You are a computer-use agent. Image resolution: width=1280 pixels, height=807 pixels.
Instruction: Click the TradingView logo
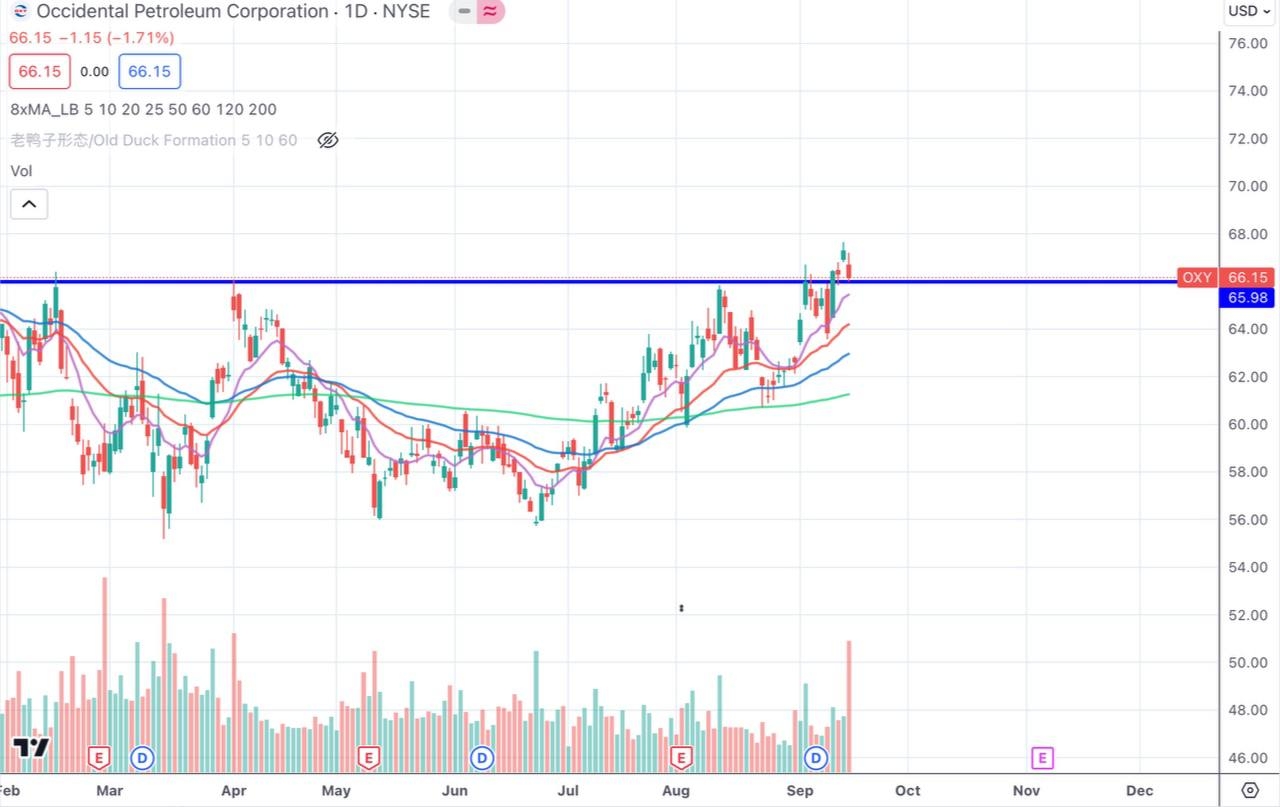click(31, 747)
